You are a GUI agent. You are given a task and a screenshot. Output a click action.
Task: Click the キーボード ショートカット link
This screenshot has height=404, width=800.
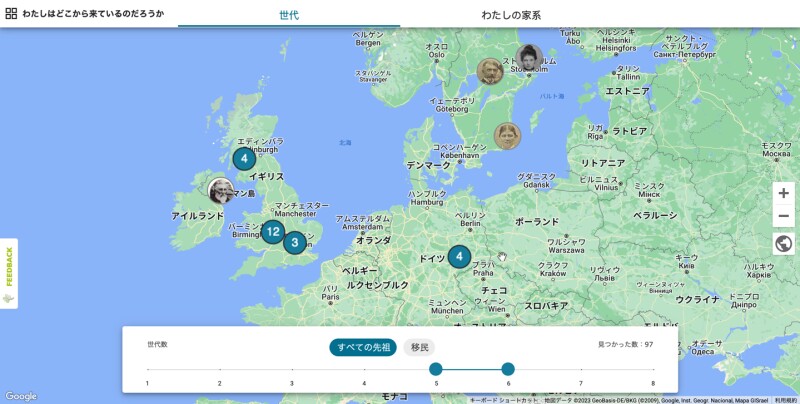504,400
